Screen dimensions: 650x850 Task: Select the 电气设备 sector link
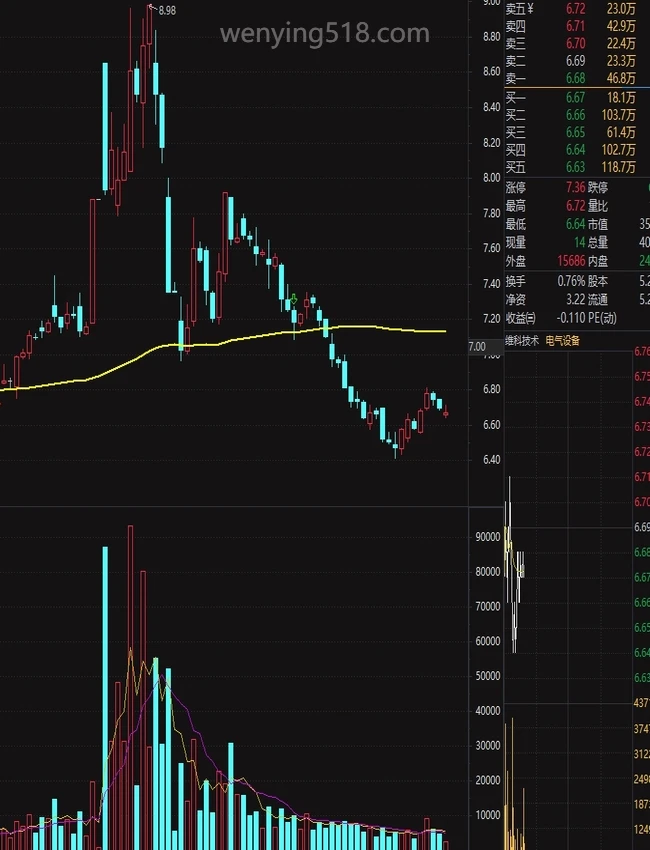pos(562,341)
